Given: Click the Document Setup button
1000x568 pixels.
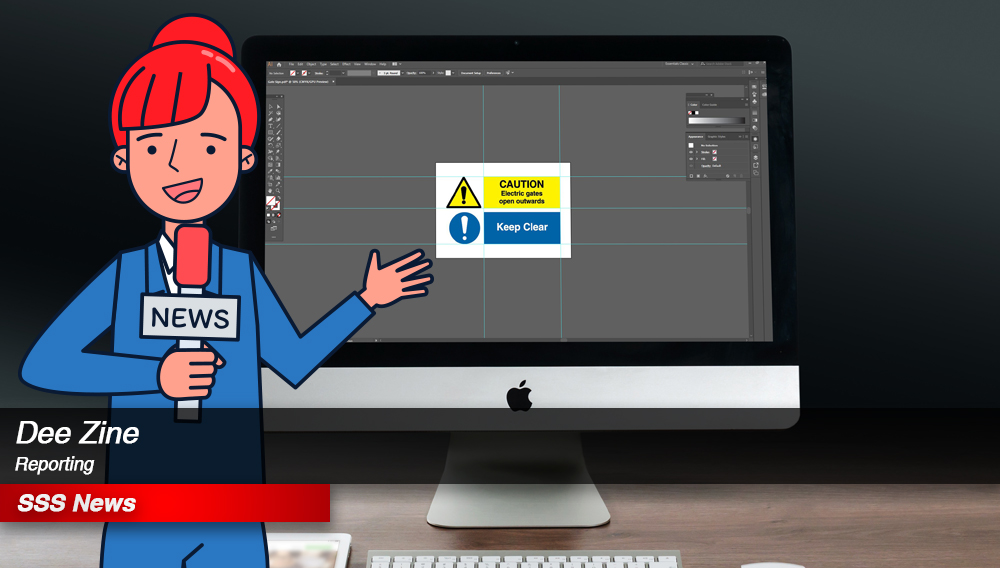Looking at the screenshot, I should (471, 73).
